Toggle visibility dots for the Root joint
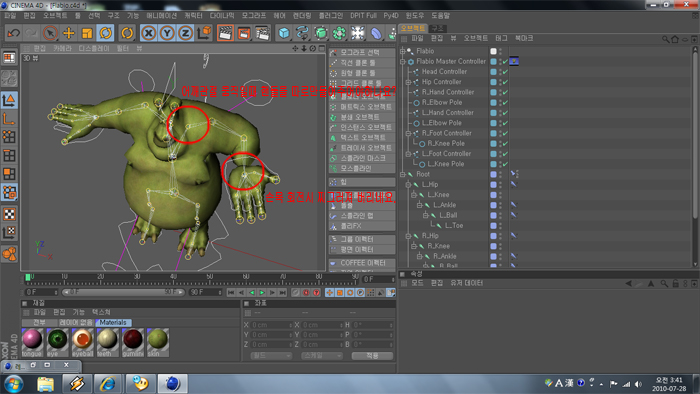Screen dimensions: 700x394 click(500, 174)
